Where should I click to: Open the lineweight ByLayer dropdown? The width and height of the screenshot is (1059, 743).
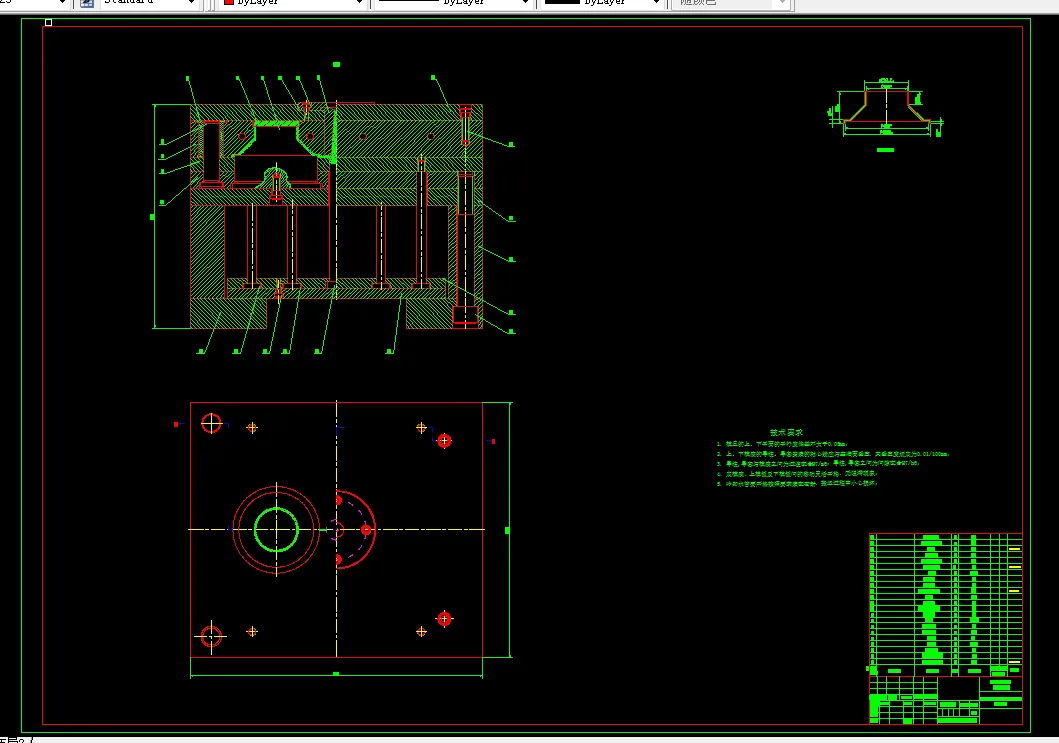tap(602, 3)
